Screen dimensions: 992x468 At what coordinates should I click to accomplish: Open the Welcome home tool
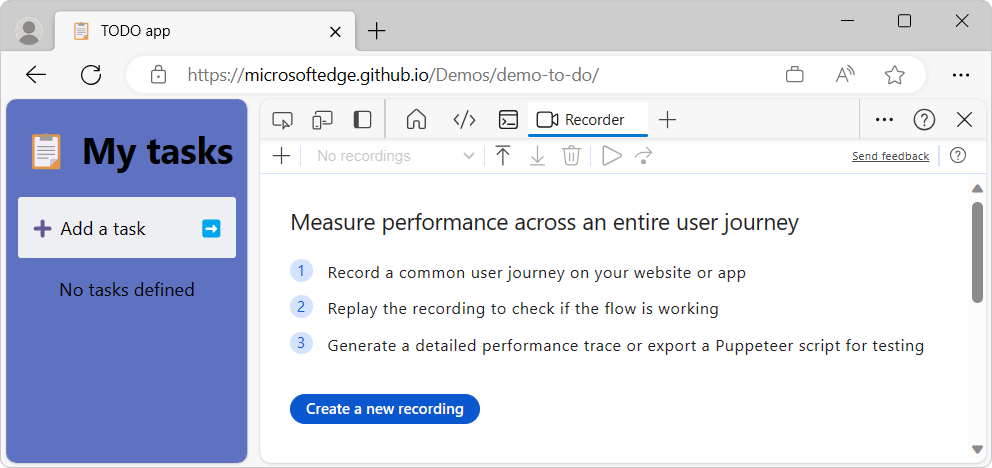click(416, 120)
